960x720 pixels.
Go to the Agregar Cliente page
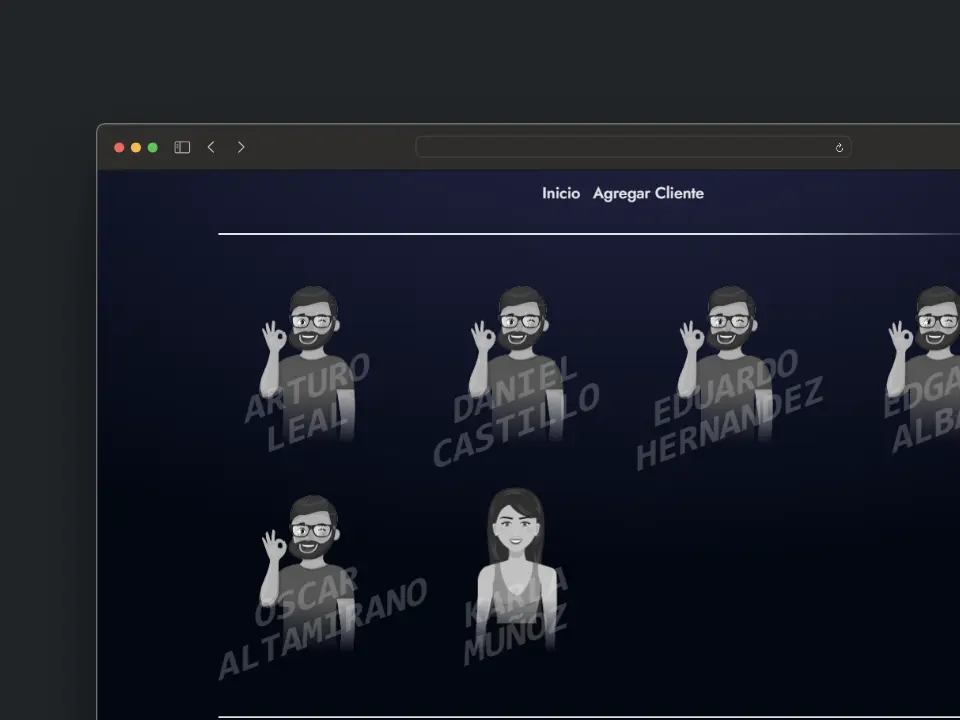(x=648, y=193)
